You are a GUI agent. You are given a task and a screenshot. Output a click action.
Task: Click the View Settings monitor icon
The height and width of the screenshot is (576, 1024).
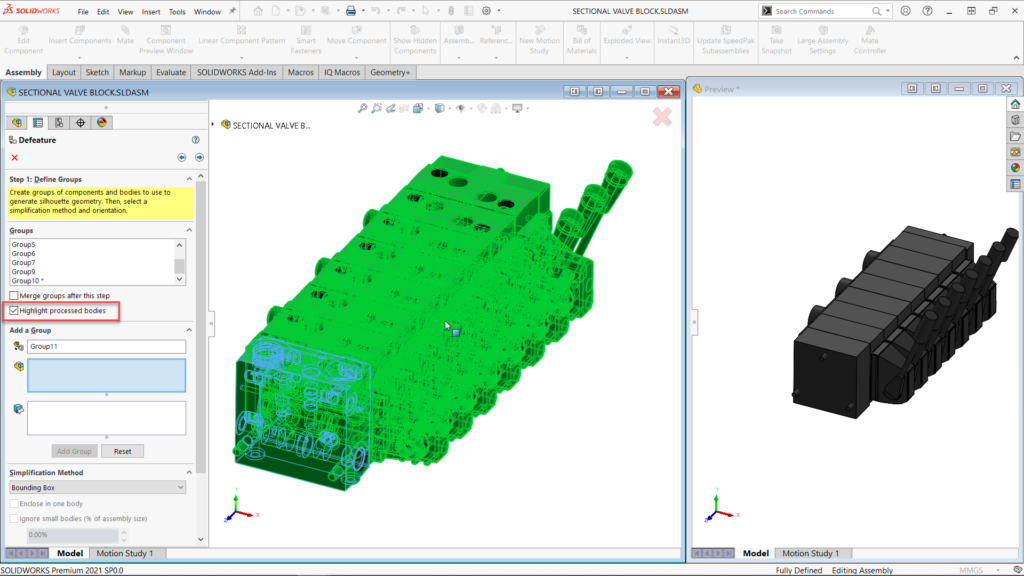(517, 108)
